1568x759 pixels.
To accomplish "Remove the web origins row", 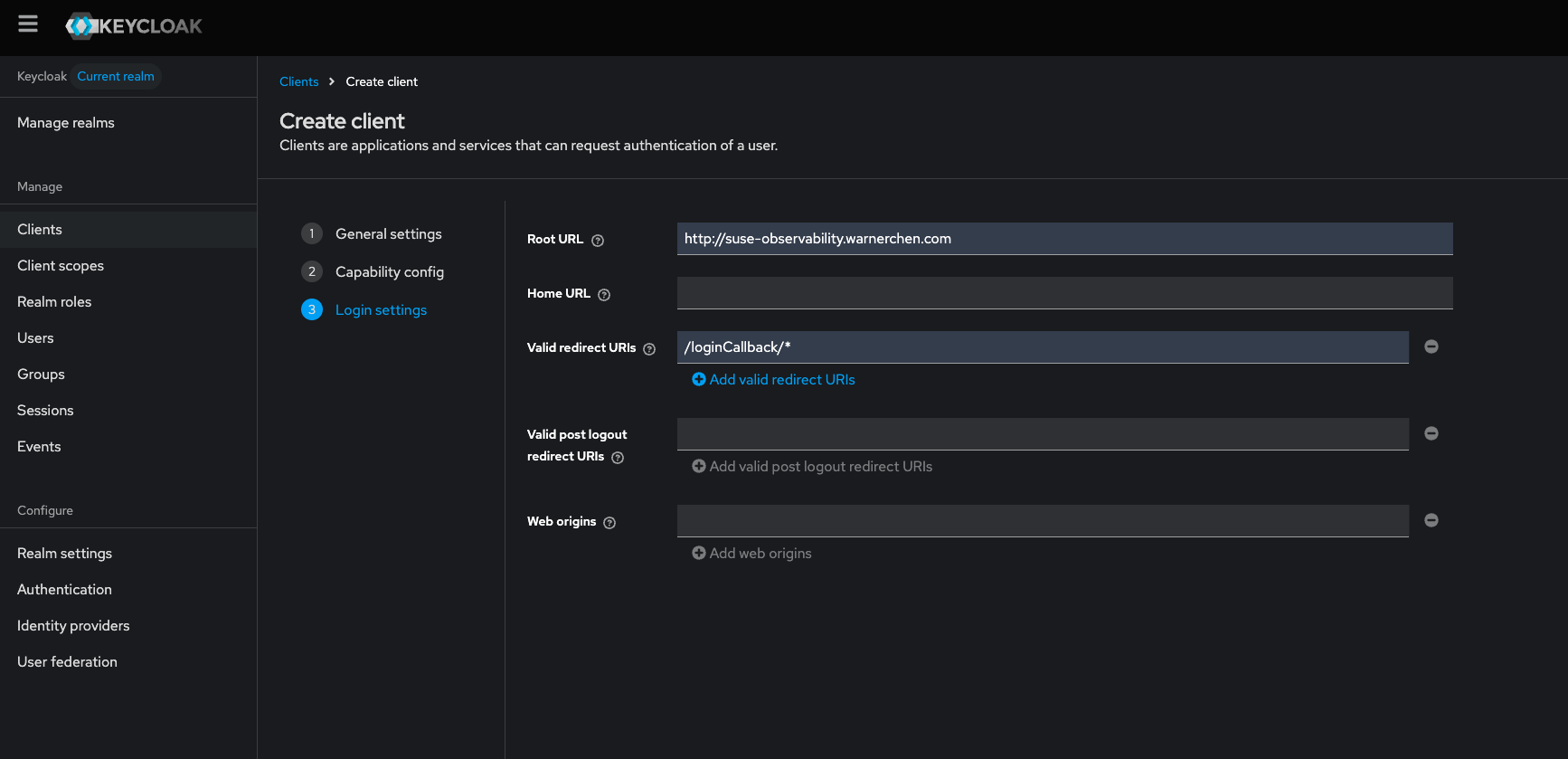I will point(1431,520).
